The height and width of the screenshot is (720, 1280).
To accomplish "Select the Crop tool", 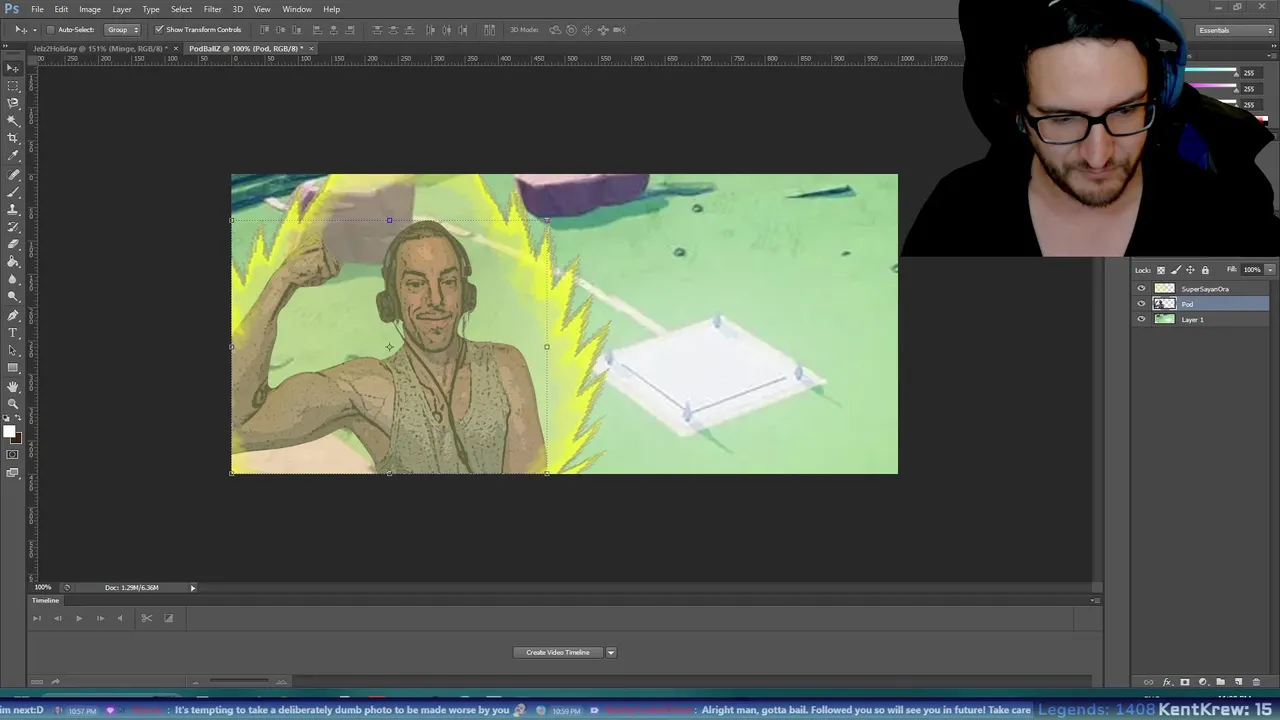I will coord(13,138).
